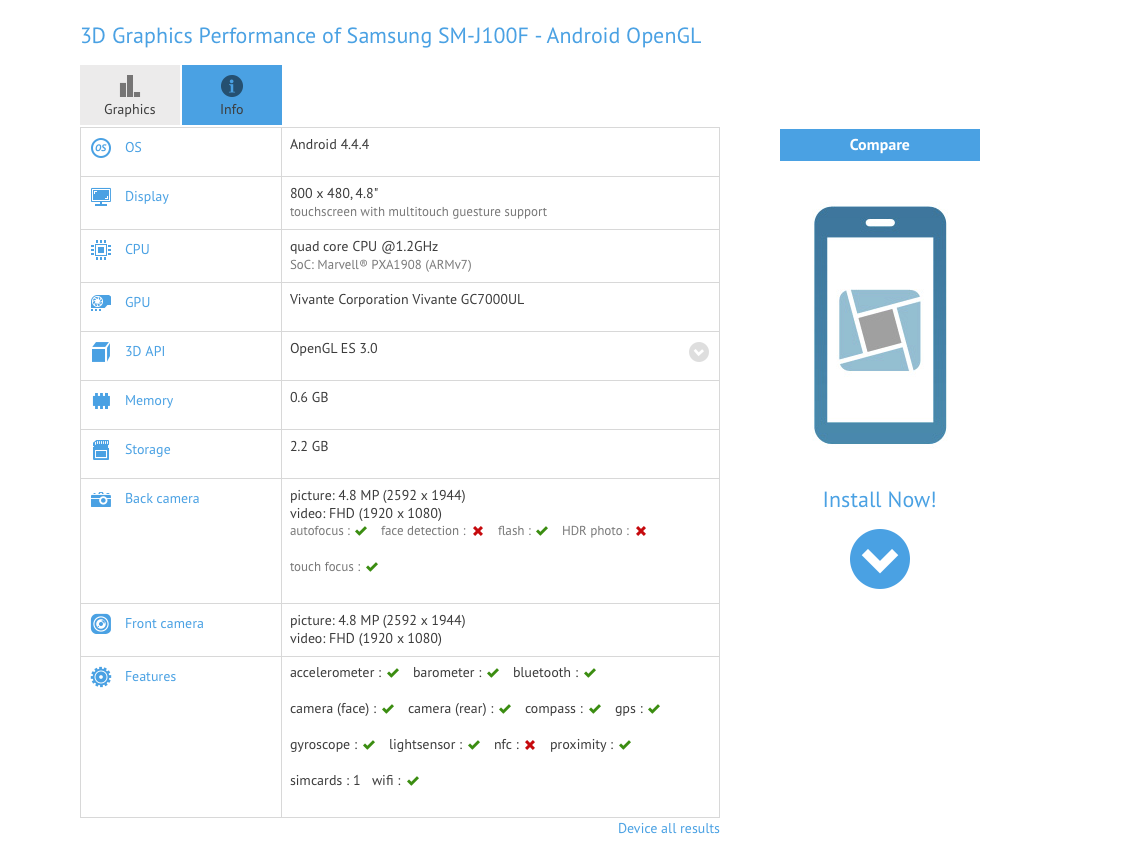Image resolution: width=1135 pixels, height=851 pixels.
Task: Click the Storage SD card icon
Action: (101, 450)
